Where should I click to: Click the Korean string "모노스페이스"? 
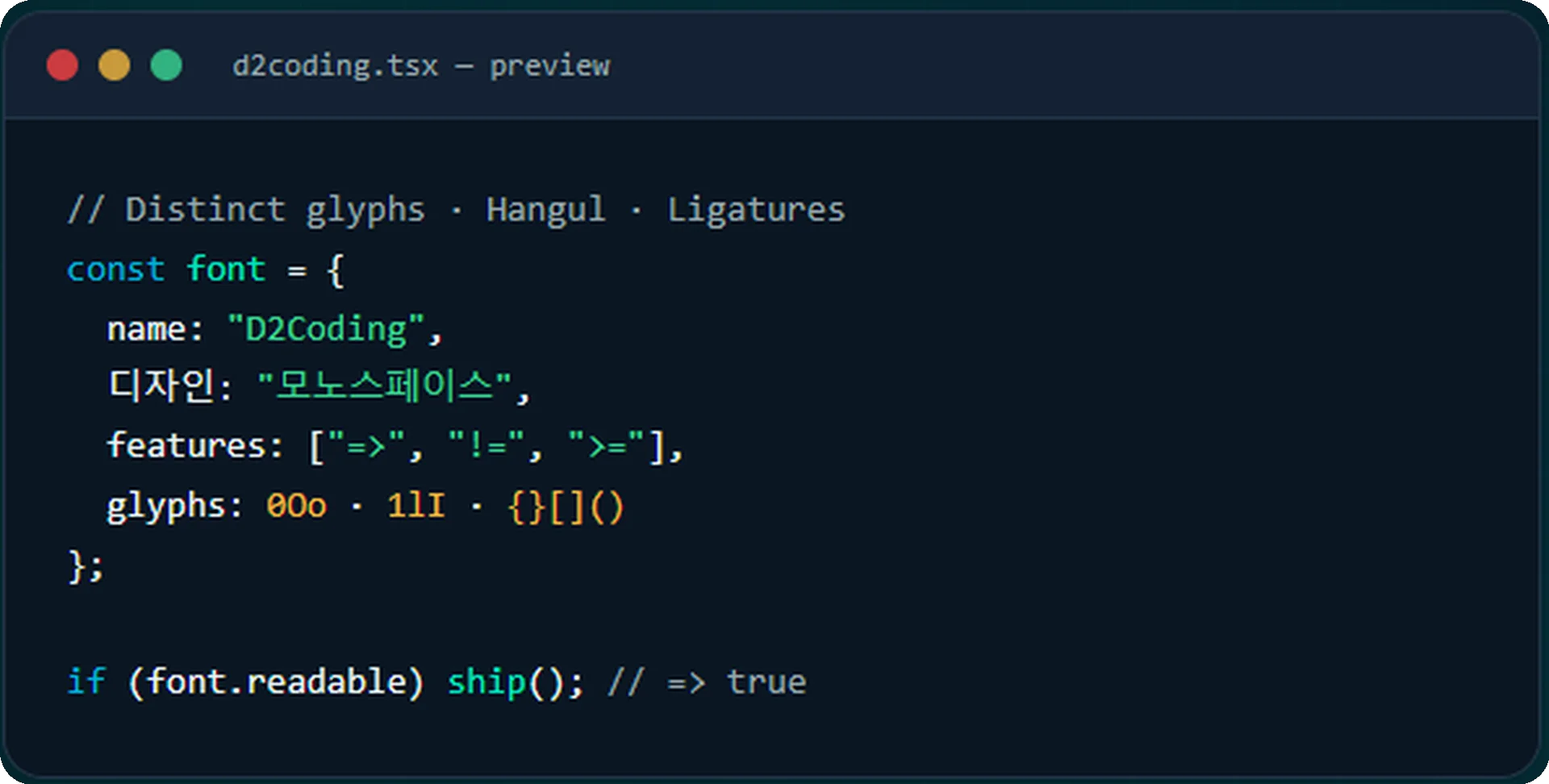pyautogui.click(x=384, y=386)
